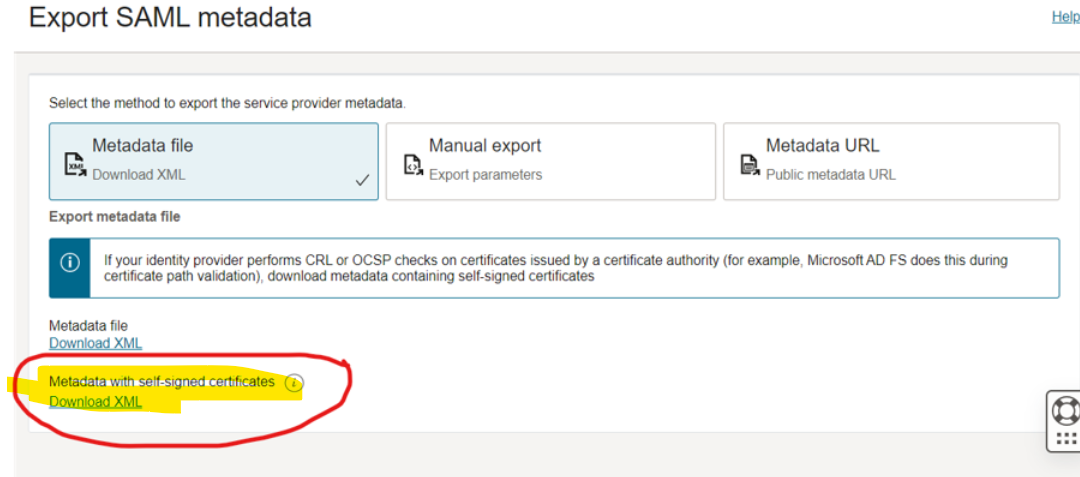The image size is (1080, 477).
Task: Click the XML file icon in Metadata file card
Action: click(x=75, y=164)
